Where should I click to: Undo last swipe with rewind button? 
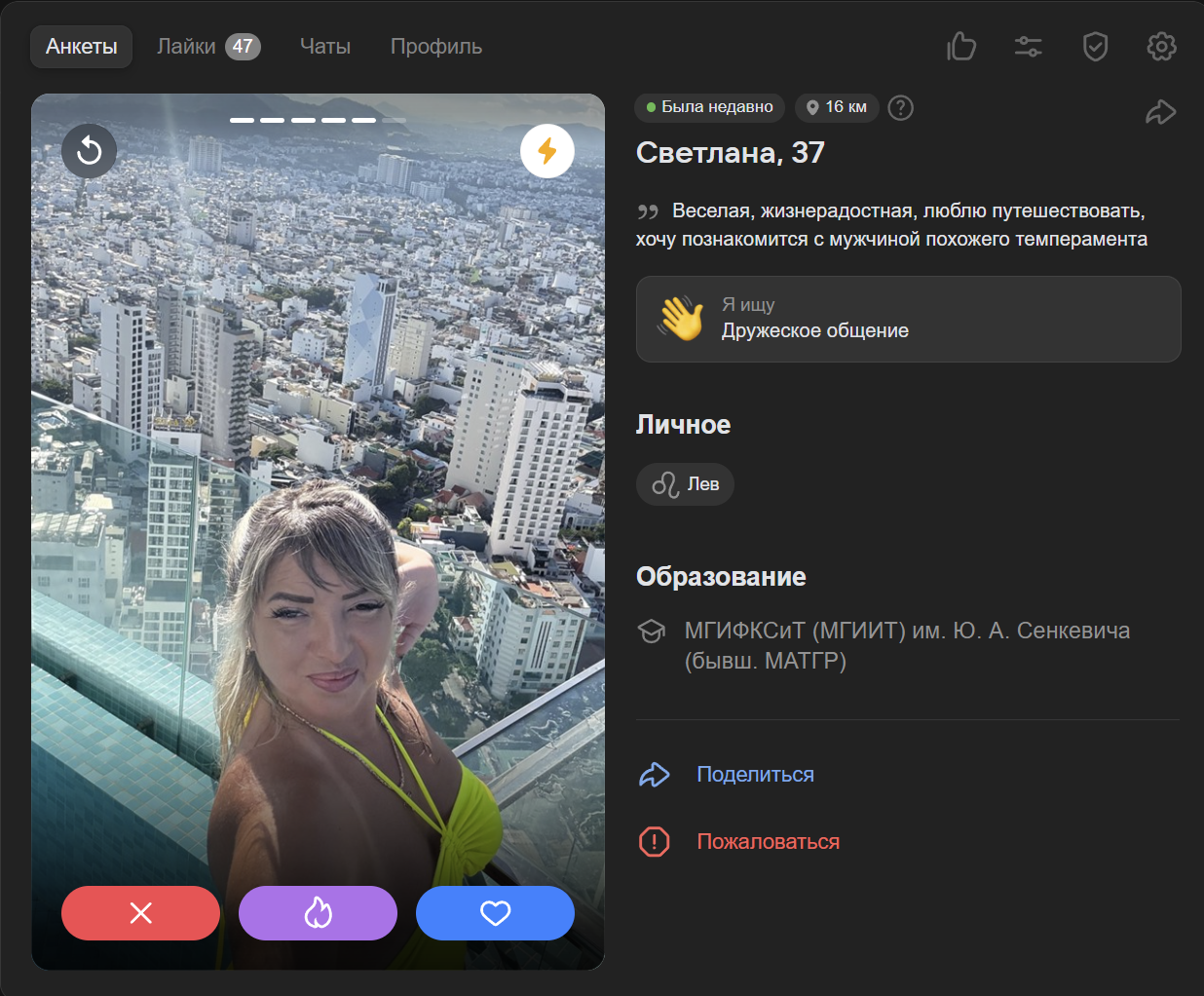coord(89,151)
